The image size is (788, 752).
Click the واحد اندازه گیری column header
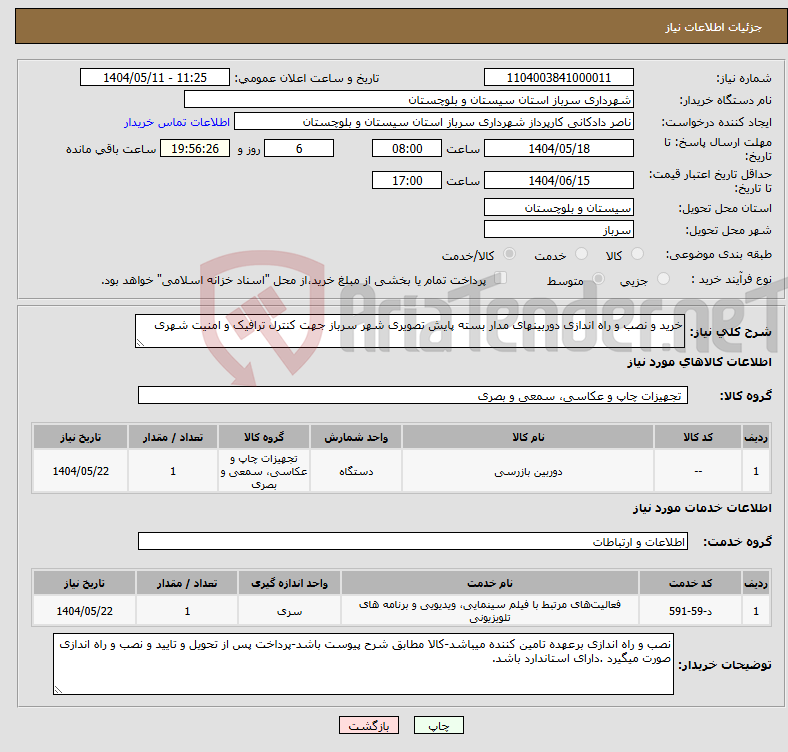289,583
